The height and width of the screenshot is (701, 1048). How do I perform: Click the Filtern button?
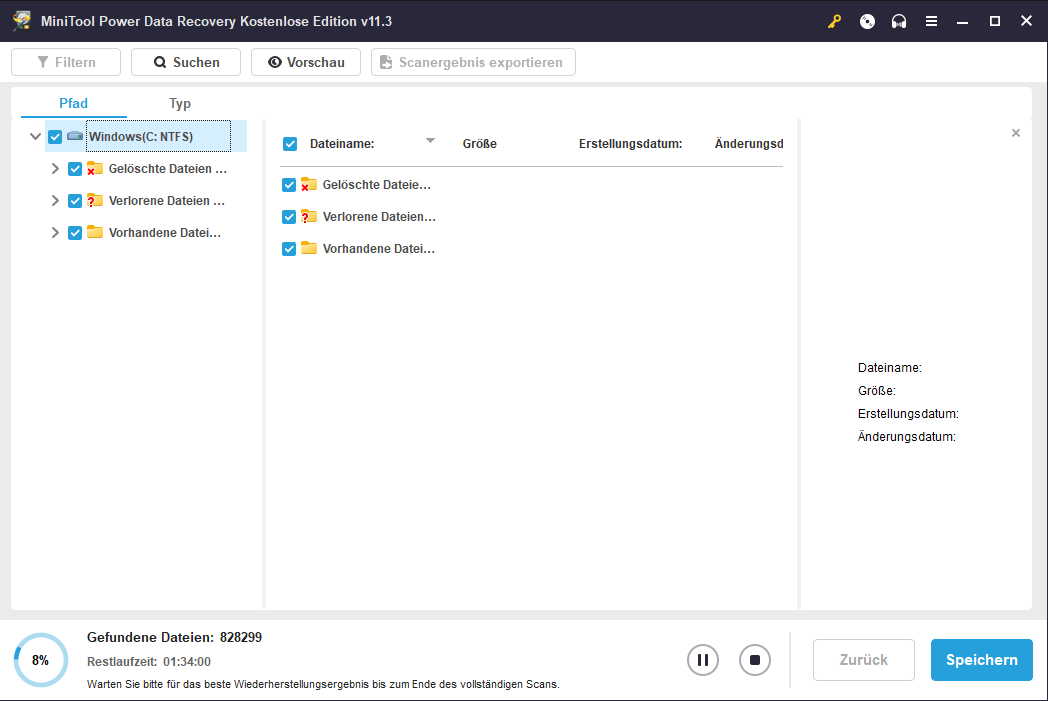66,62
